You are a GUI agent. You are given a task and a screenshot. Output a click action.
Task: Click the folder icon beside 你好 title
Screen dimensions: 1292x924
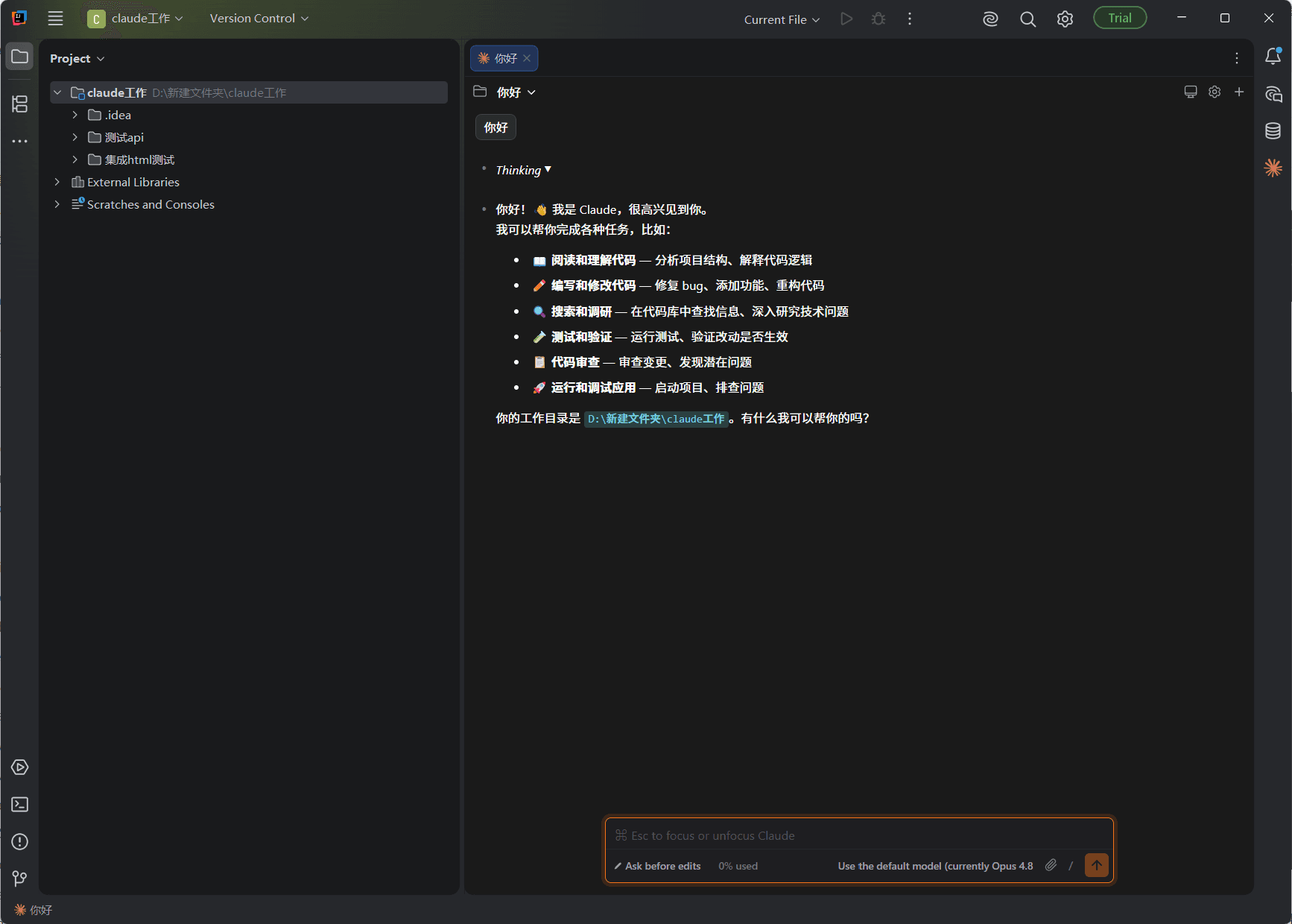click(481, 92)
